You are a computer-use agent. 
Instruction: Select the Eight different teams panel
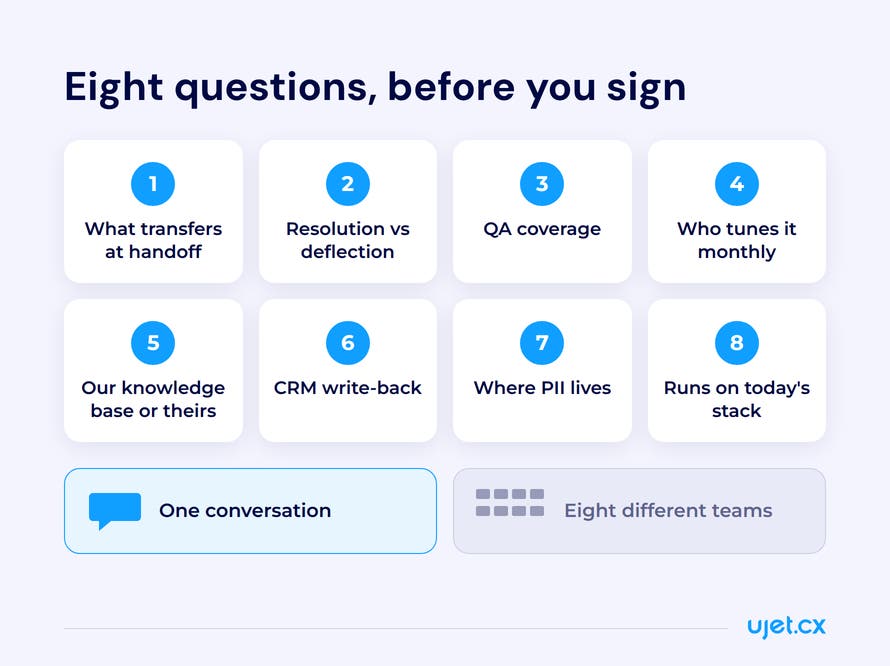[639, 511]
